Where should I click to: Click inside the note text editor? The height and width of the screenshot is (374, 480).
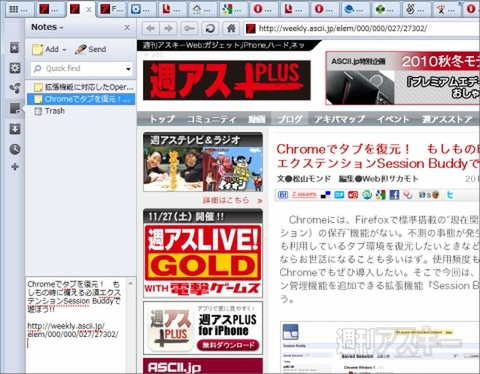point(76,325)
